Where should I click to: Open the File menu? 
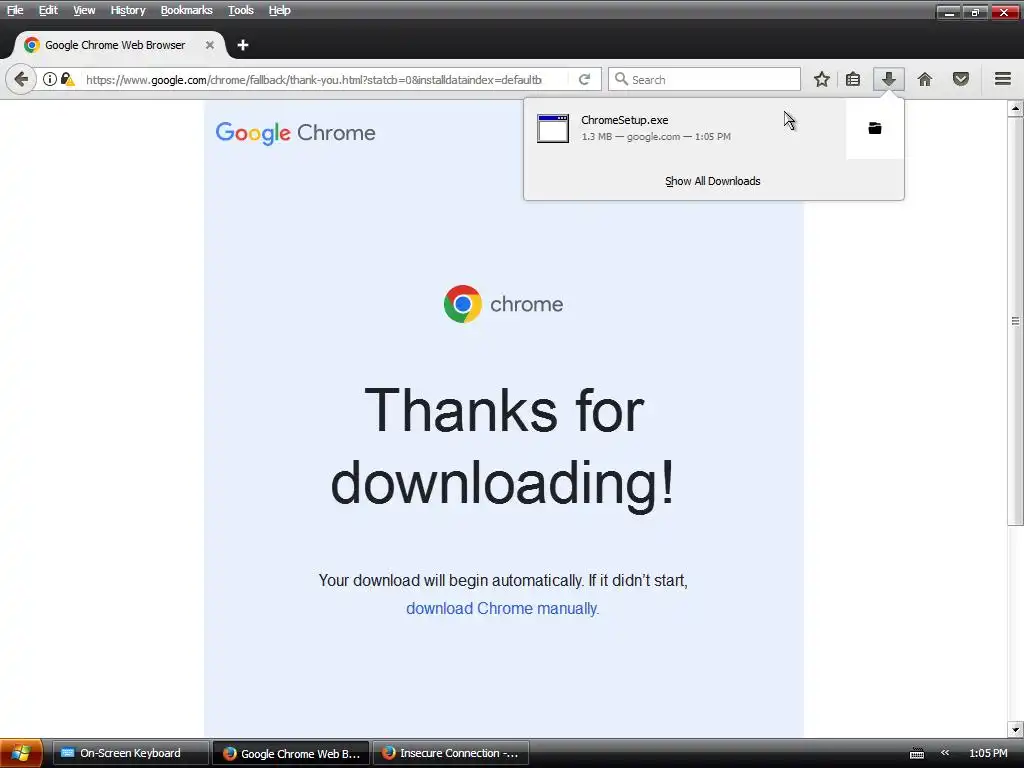[x=15, y=10]
